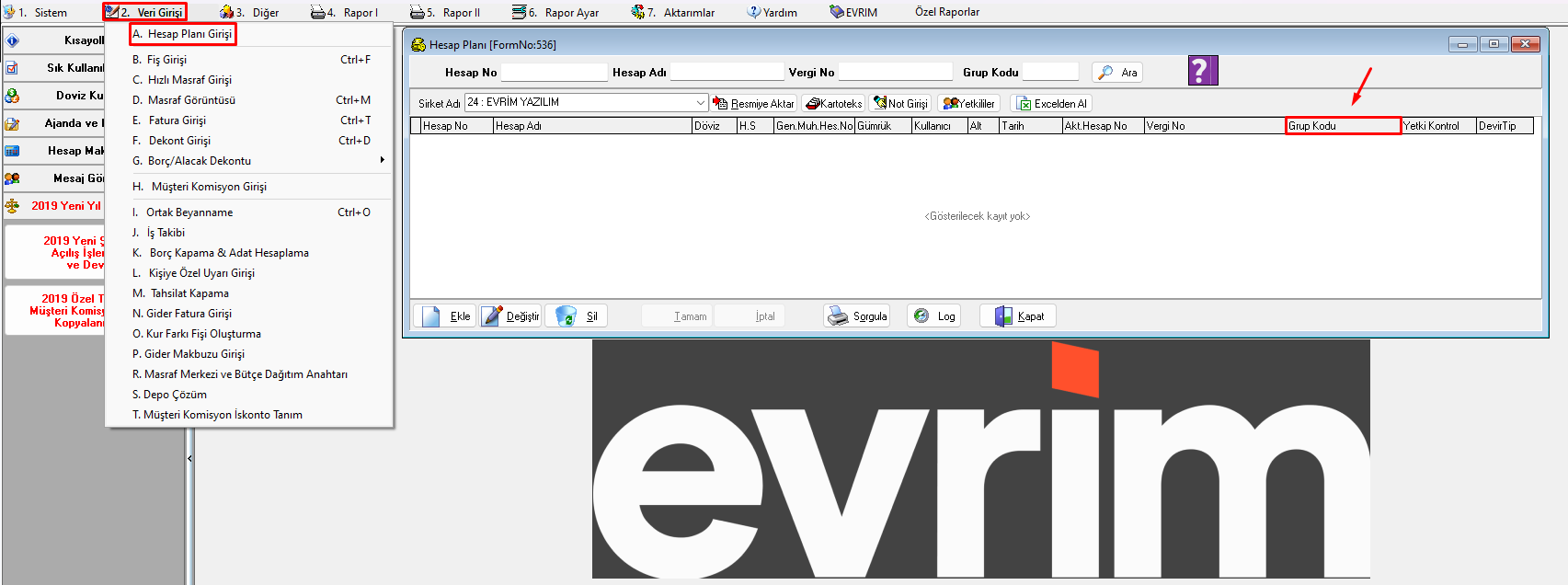Click the Resmiye Aktar toolbar button
The width and height of the screenshot is (1568, 585).
pos(754,104)
